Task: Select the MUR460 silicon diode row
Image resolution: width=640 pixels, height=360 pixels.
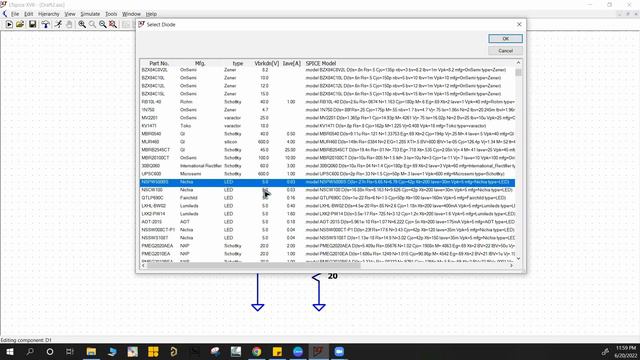Action: coord(327,142)
